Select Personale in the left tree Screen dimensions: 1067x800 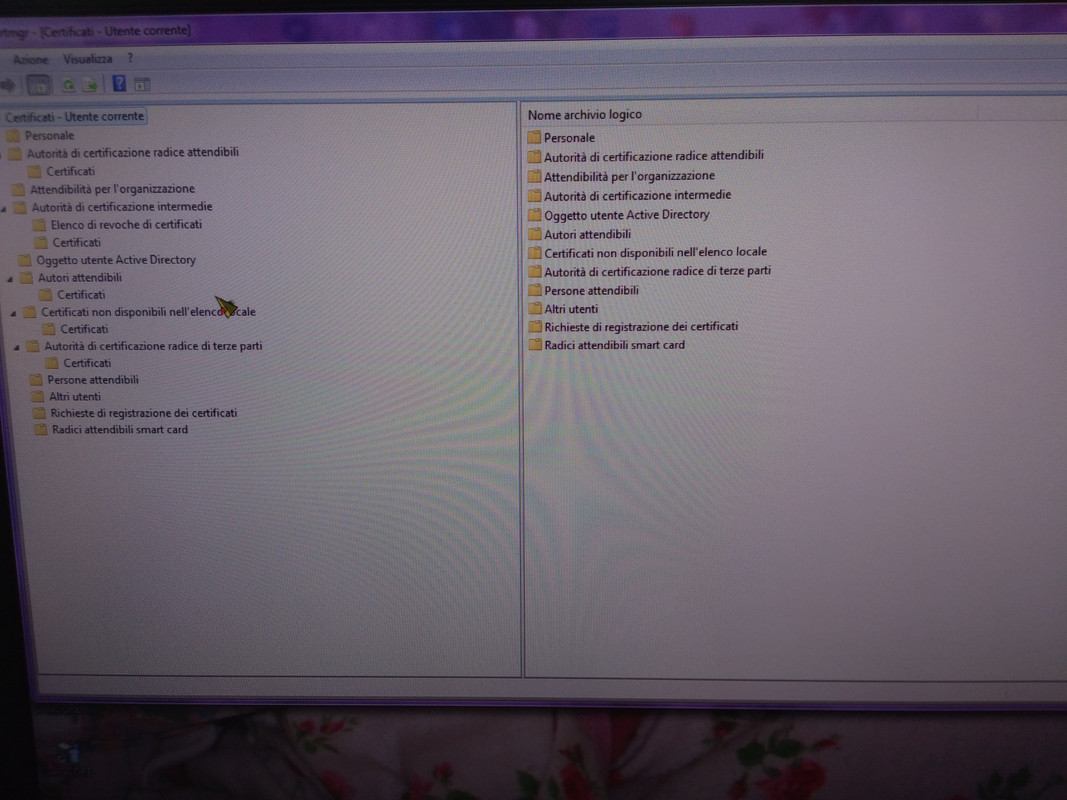click(49, 135)
